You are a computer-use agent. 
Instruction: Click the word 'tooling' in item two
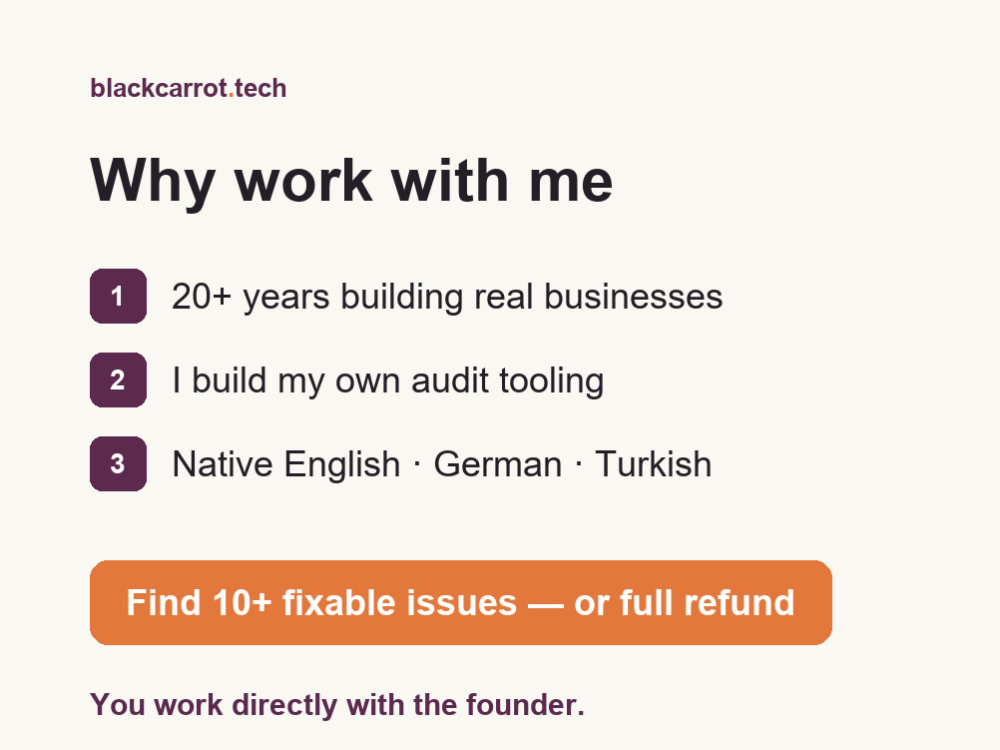tap(552, 381)
